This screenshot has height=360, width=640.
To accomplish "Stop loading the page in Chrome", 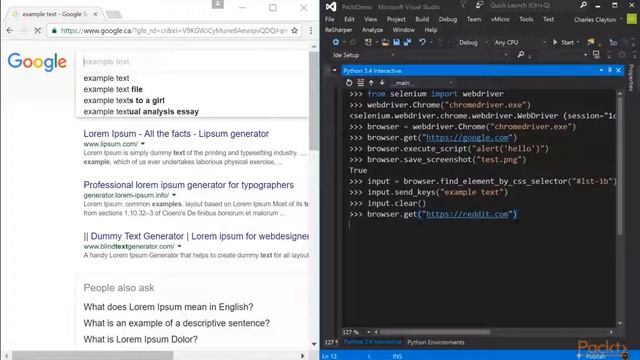I will point(37,30).
